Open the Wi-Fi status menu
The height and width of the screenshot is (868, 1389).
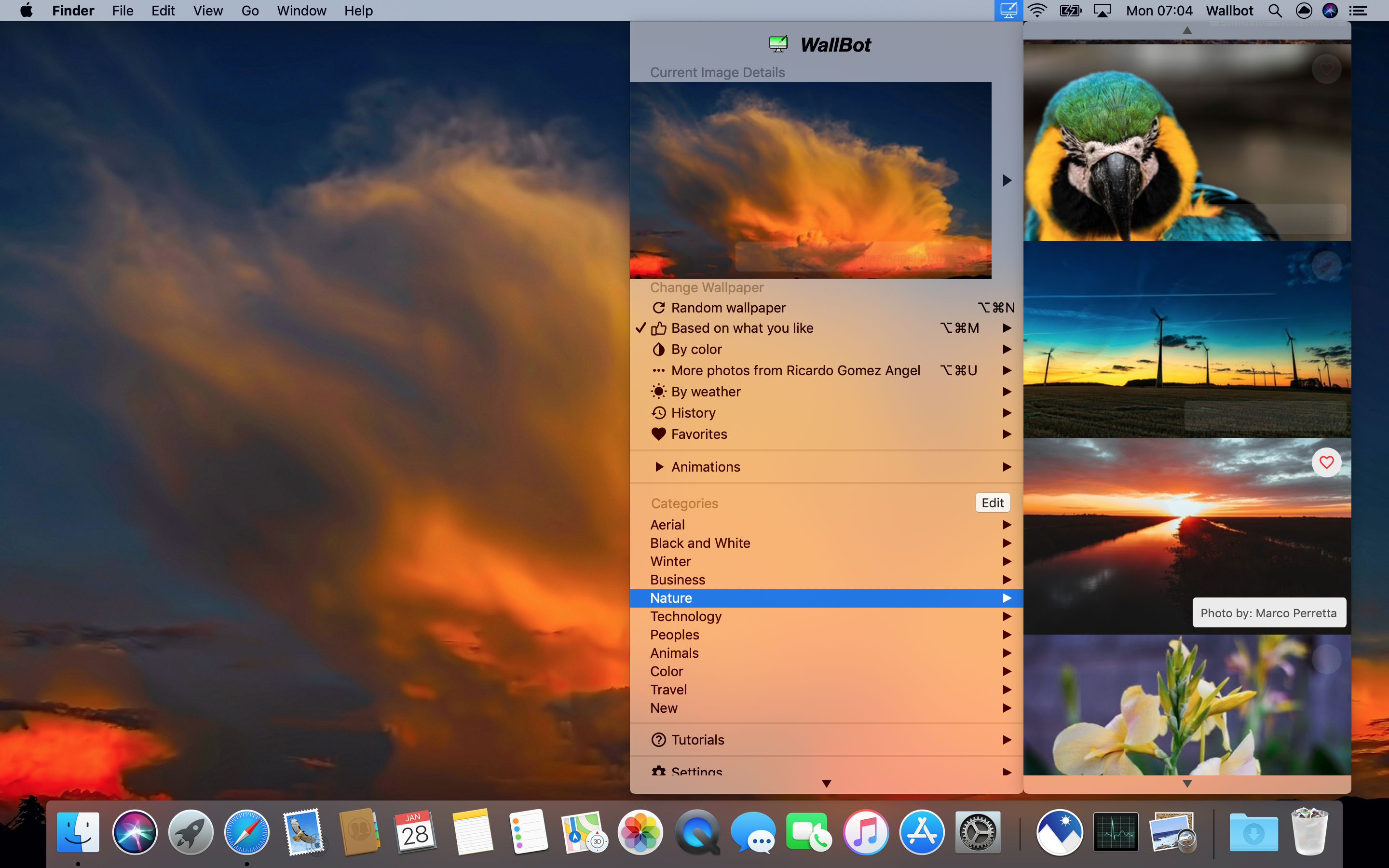pos(1038,10)
